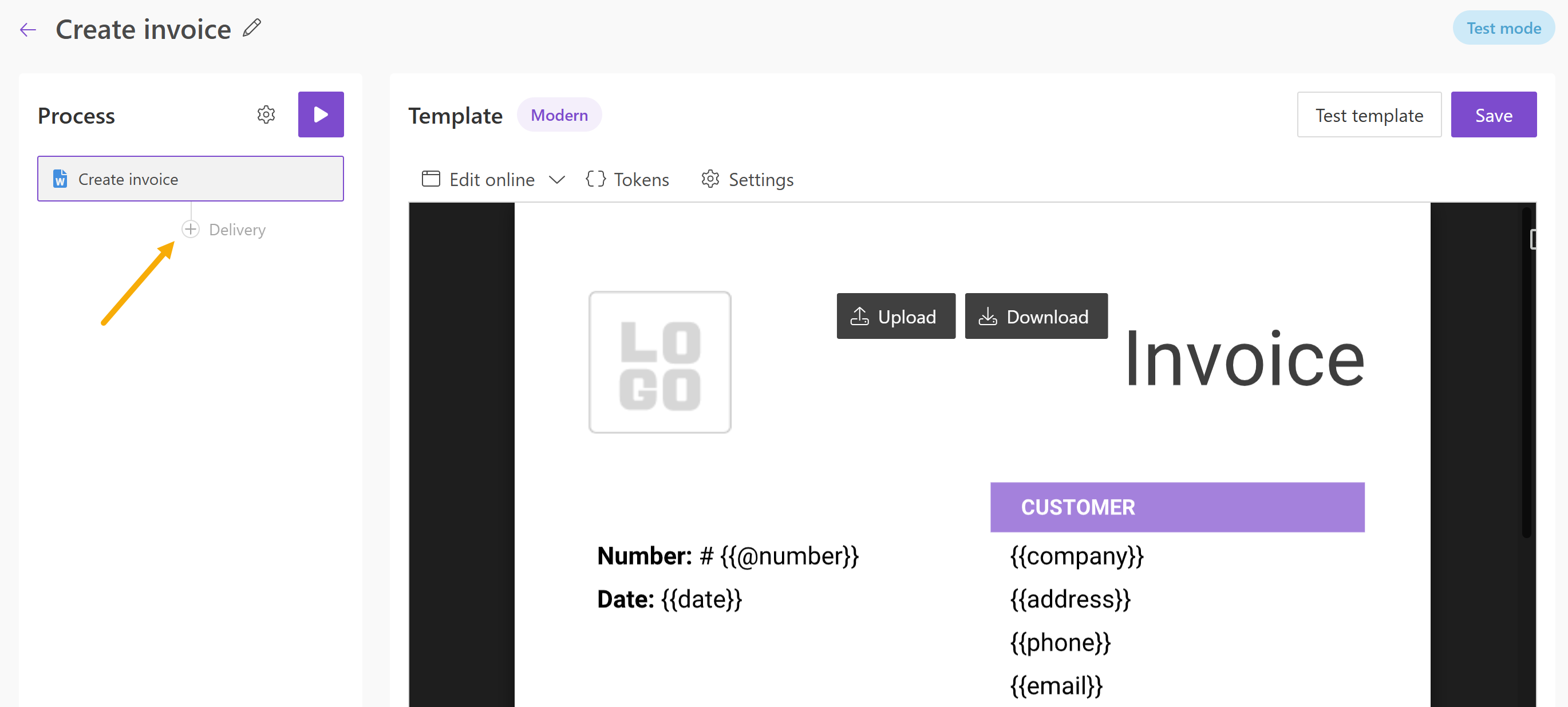Go back using the left arrow
The image size is (1568, 707).
click(x=28, y=29)
